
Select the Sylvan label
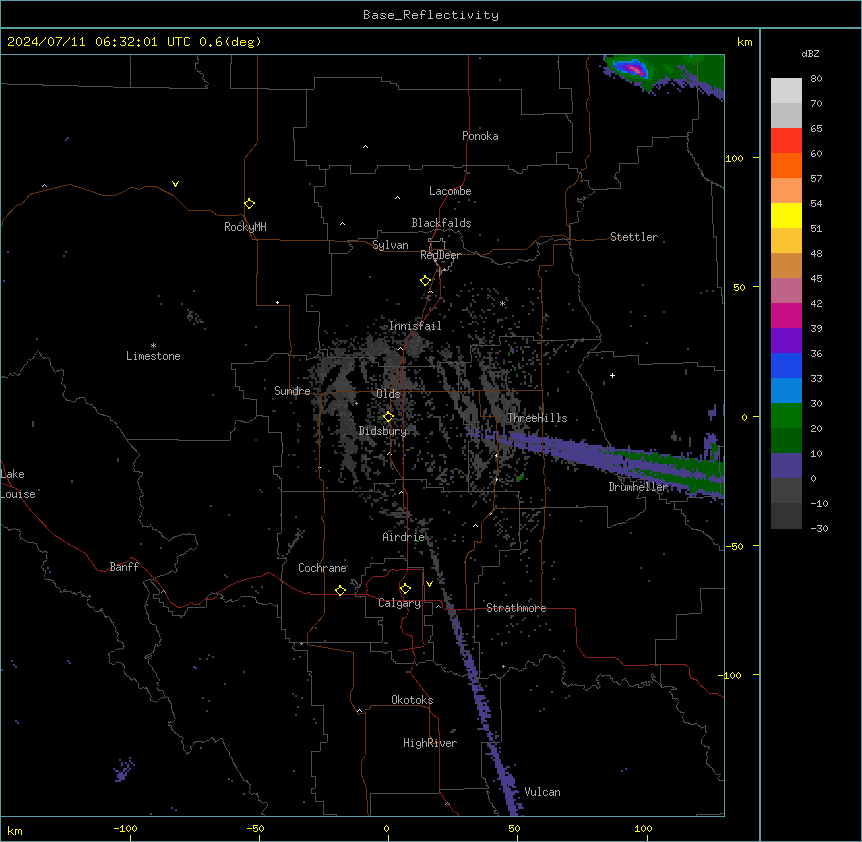pos(390,245)
